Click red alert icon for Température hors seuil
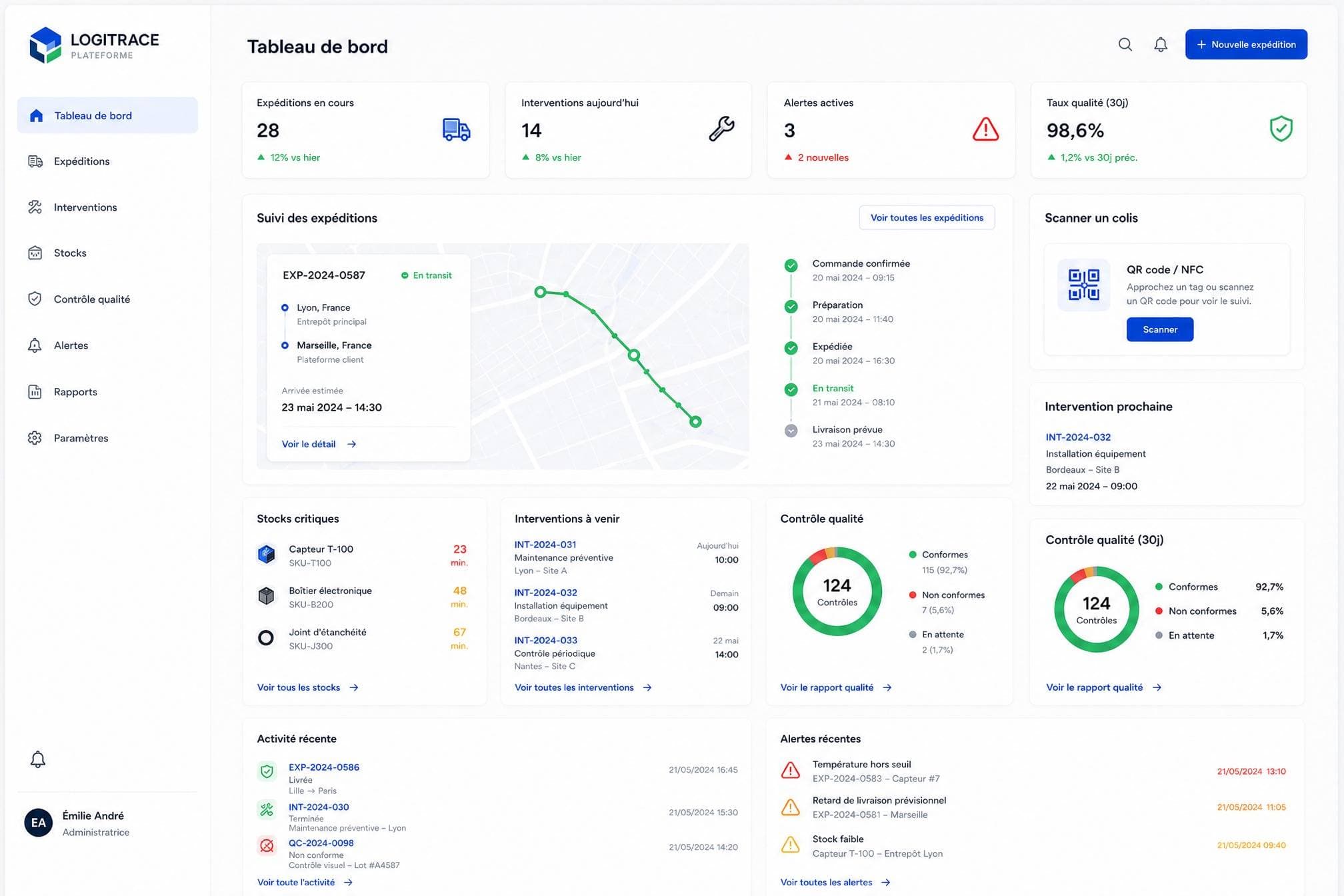The height and width of the screenshot is (896, 1344). pyautogui.click(x=790, y=771)
